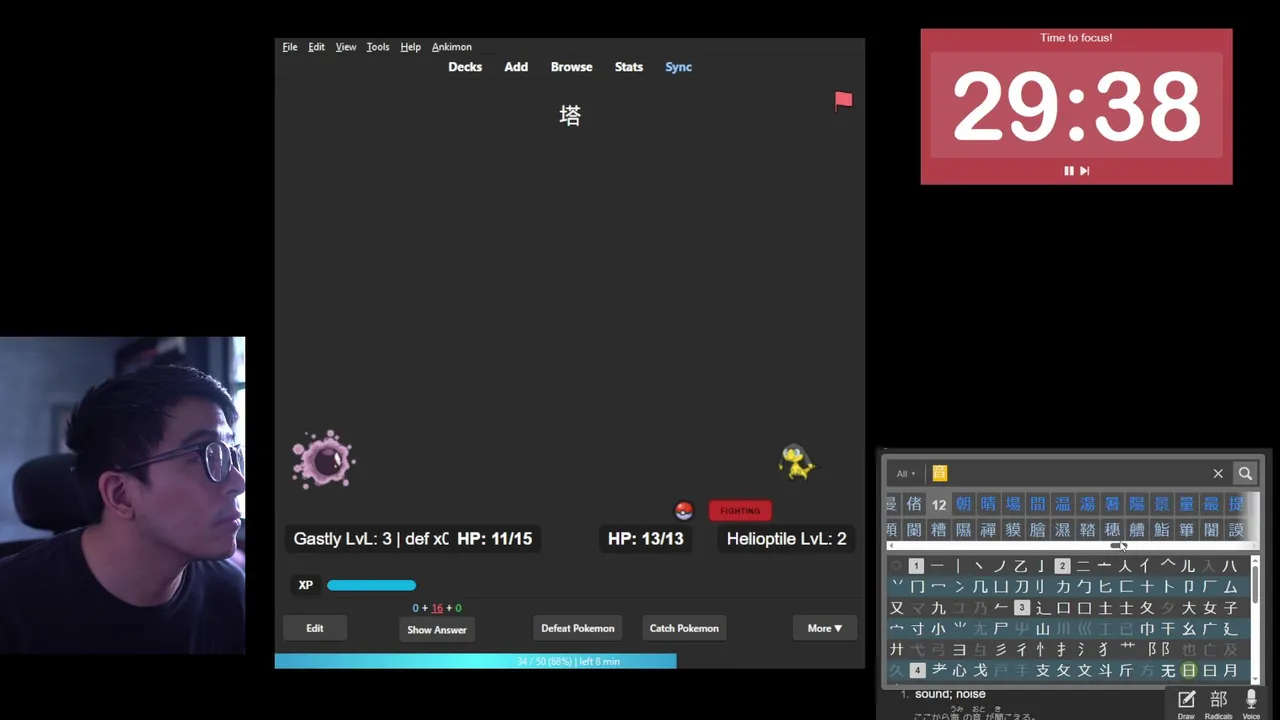Click the 塔 kanji on the card
This screenshot has height=720, width=1280.
[570, 116]
